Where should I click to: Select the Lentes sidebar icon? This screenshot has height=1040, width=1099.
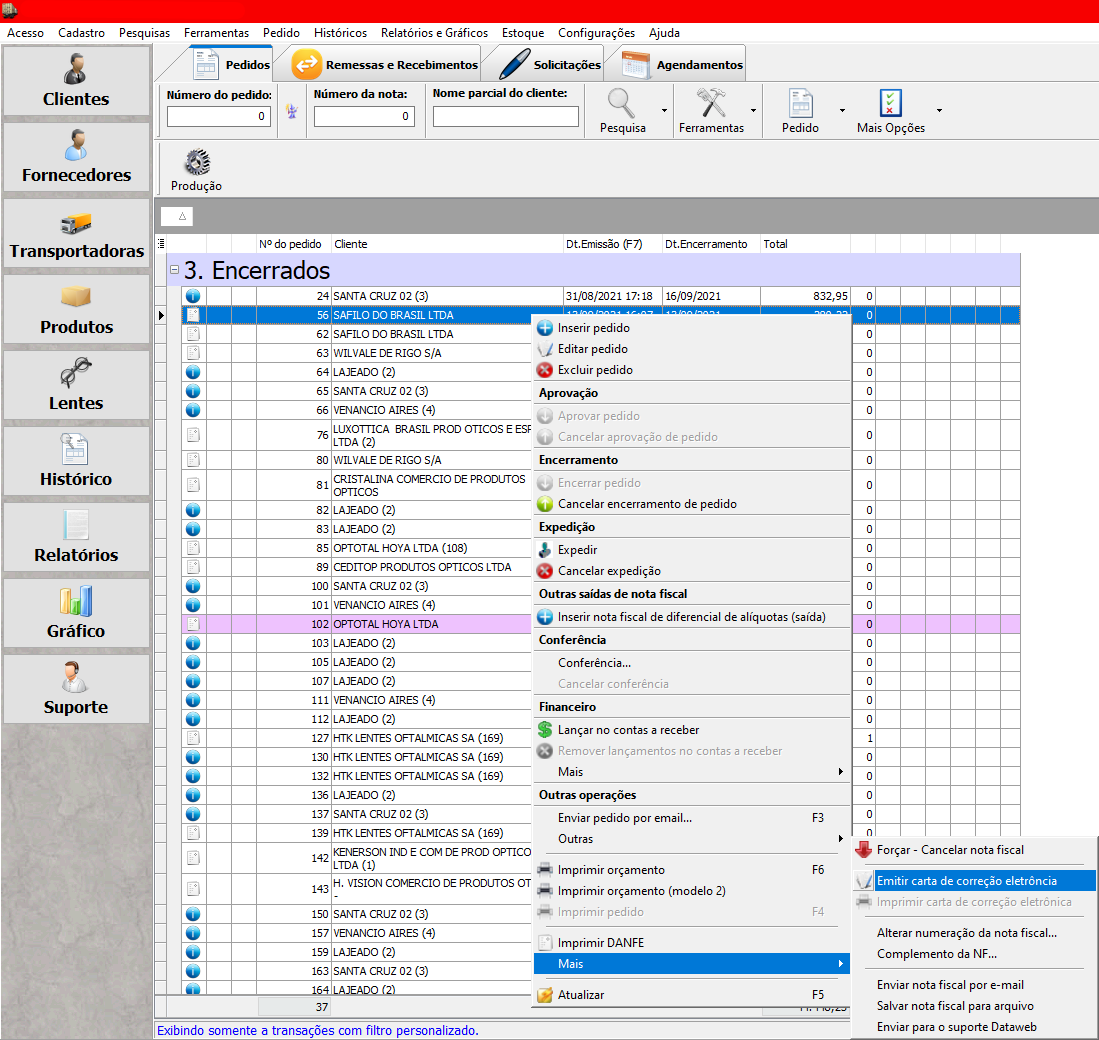pyautogui.click(x=76, y=385)
